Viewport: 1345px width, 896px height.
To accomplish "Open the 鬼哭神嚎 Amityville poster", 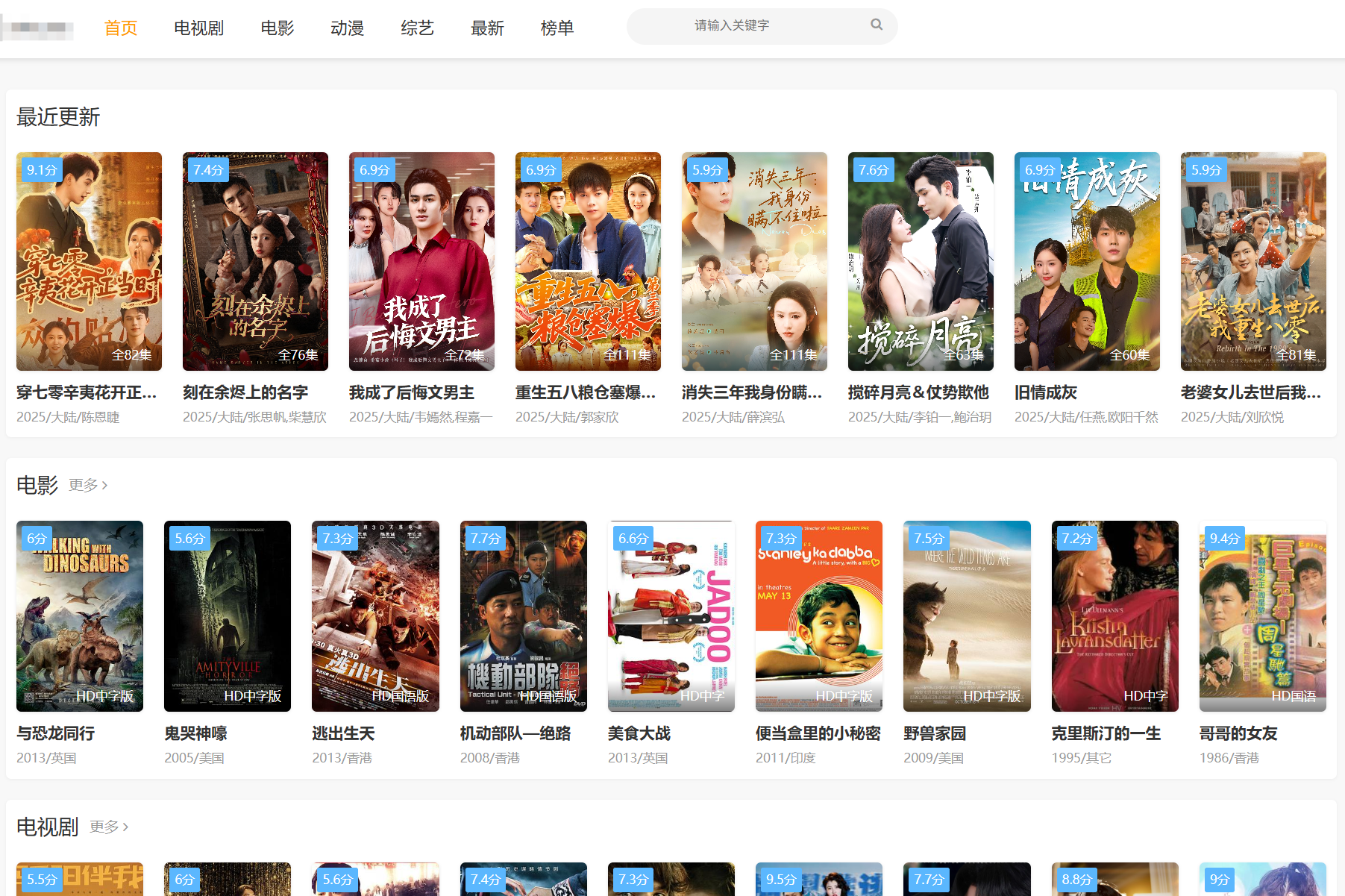I will click(228, 615).
